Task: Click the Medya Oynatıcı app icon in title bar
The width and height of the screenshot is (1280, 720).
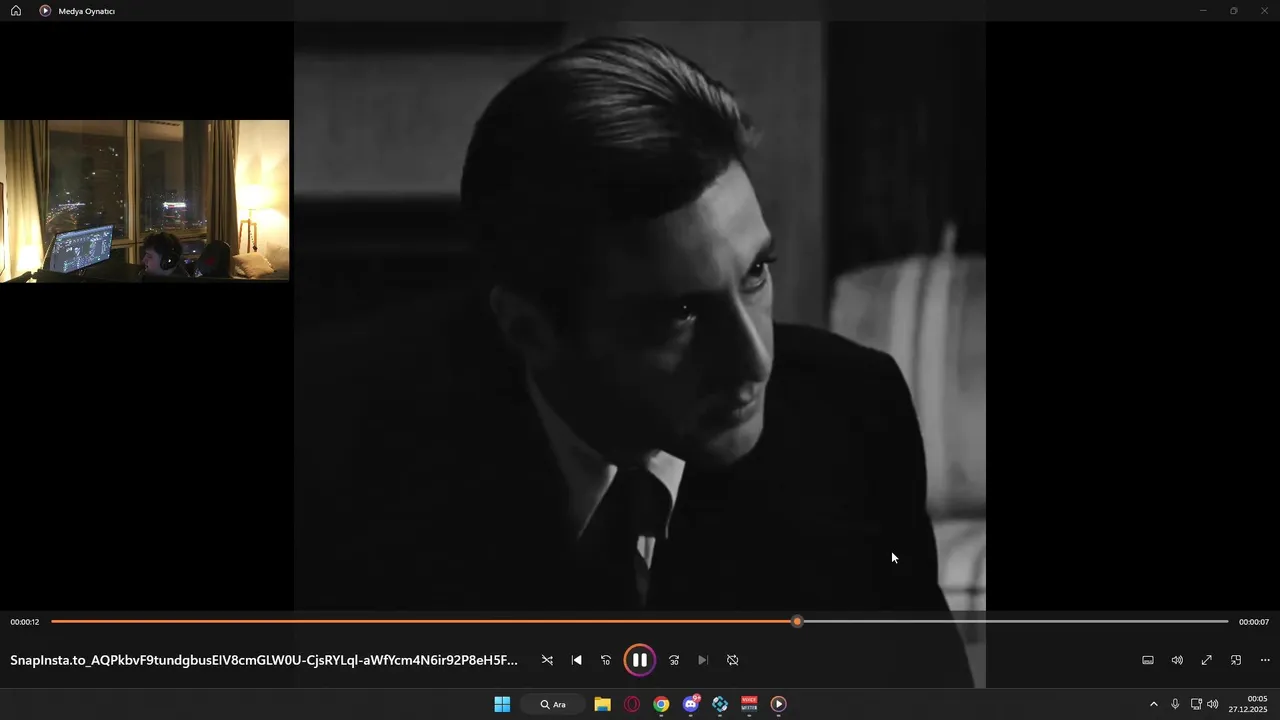Action: tap(45, 11)
